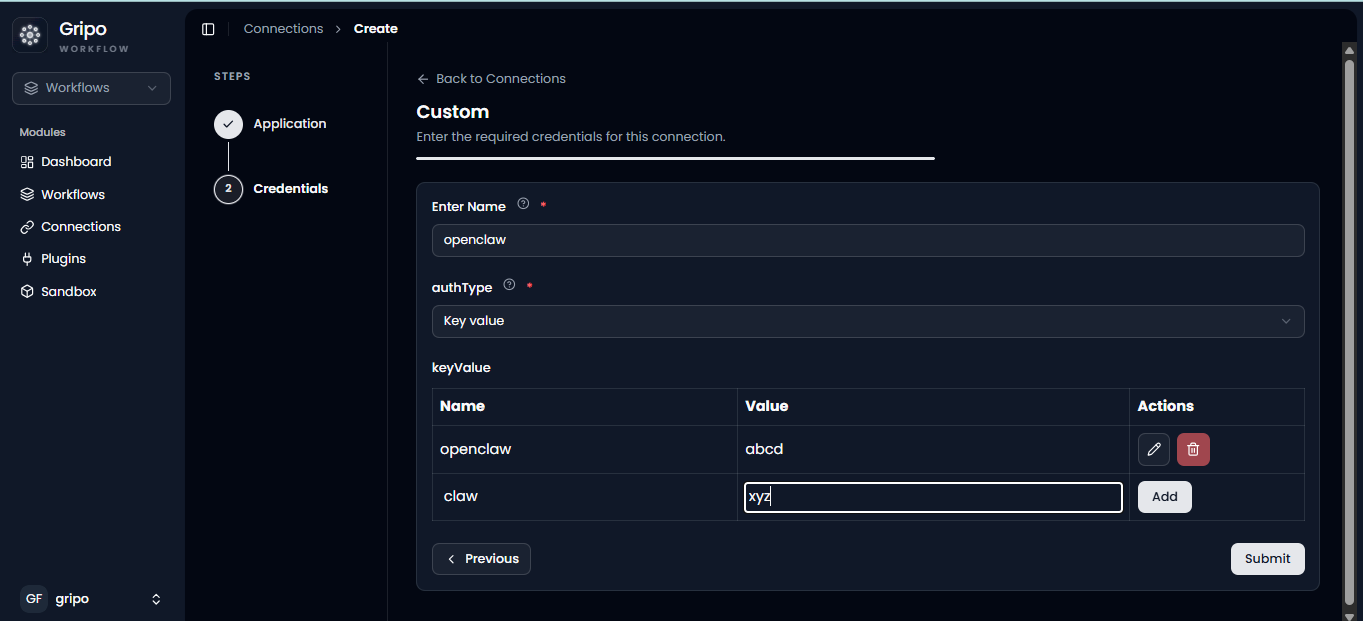This screenshot has height=621, width=1363.
Task: Submit the connection credentials
Action: click(1268, 559)
